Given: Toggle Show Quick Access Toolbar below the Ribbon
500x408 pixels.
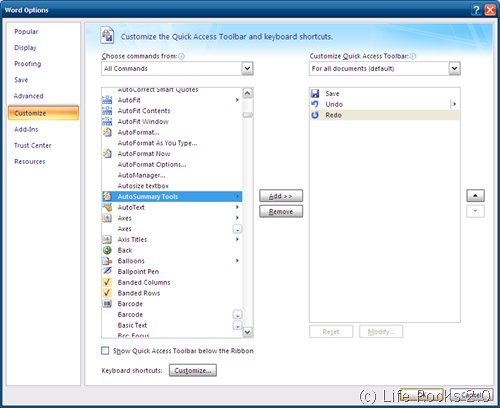Looking at the screenshot, I should [x=105, y=350].
